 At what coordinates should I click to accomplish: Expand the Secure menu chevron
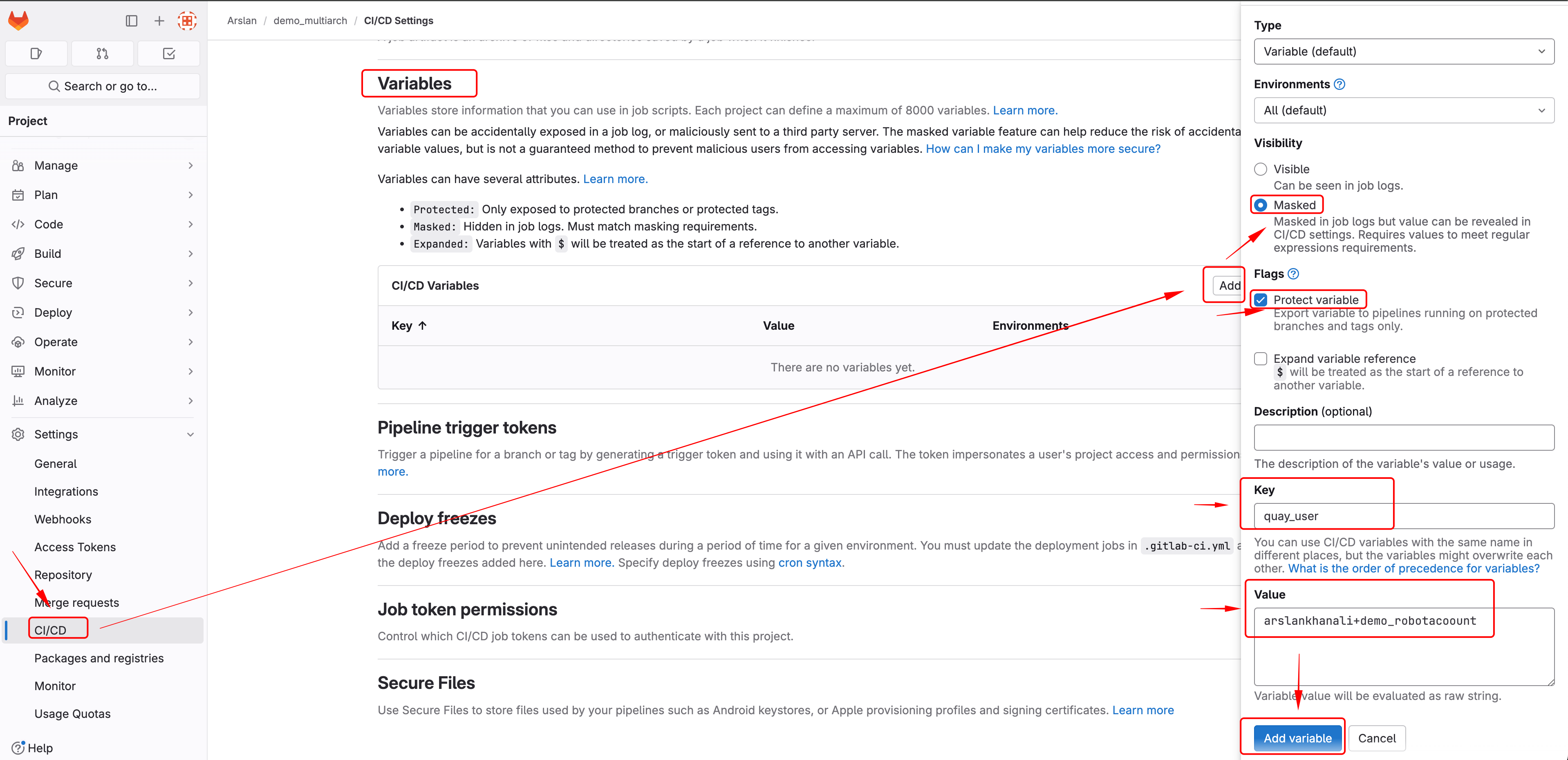[190, 283]
